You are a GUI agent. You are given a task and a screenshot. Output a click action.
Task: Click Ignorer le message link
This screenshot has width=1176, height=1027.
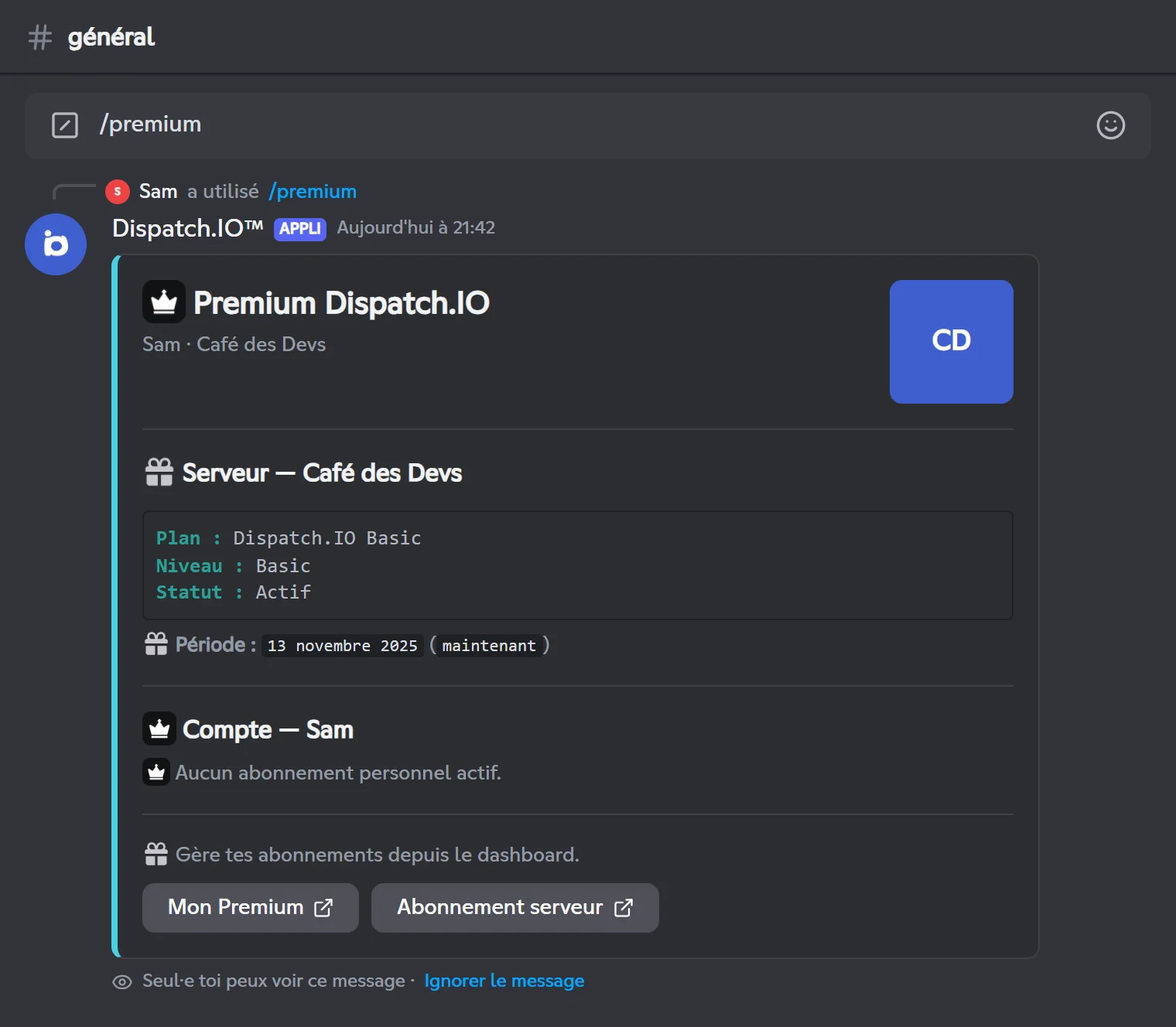click(x=504, y=981)
